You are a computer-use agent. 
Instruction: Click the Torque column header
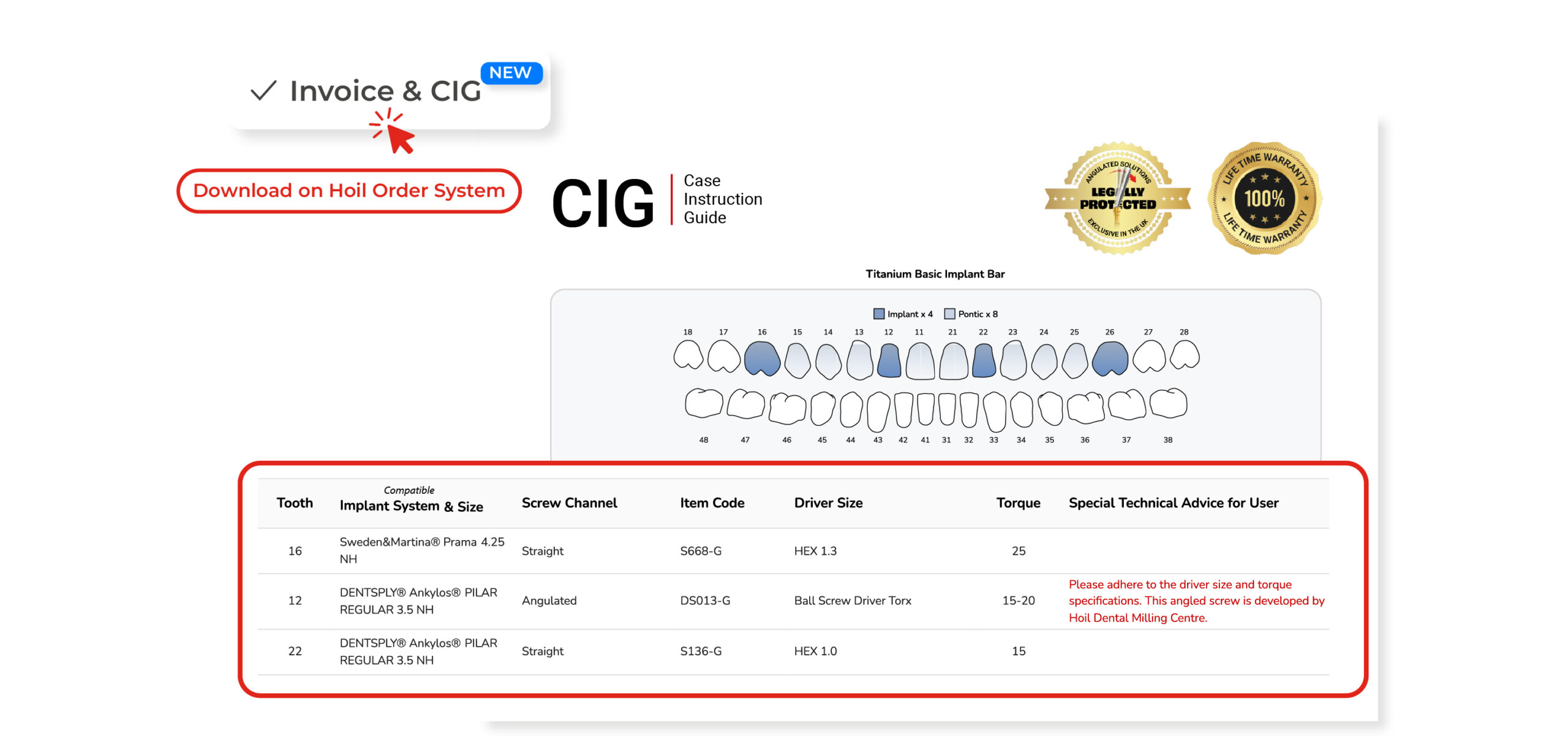[x=1018, y=503]
